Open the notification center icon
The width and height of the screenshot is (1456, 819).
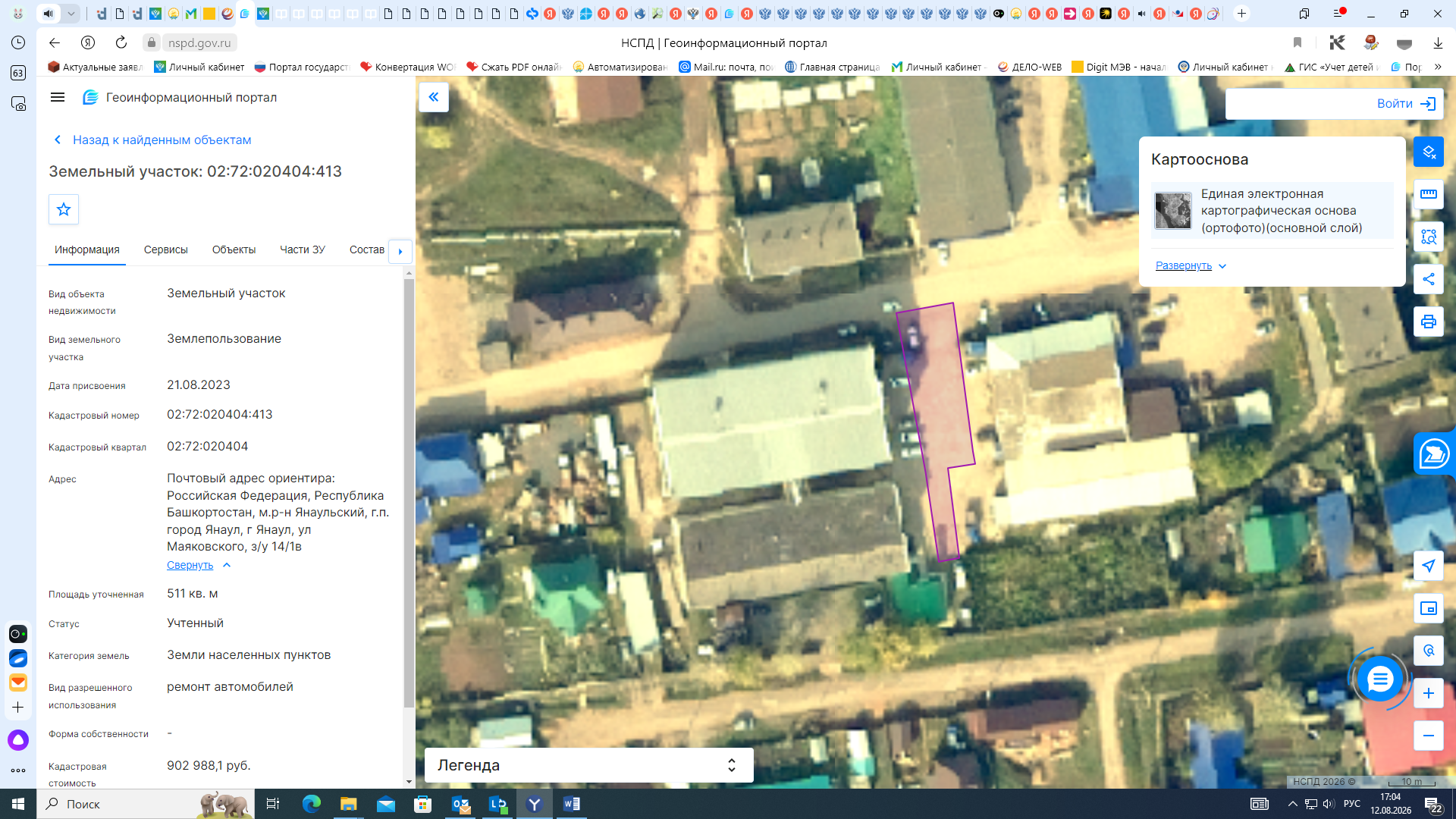tap(1432, 804)
